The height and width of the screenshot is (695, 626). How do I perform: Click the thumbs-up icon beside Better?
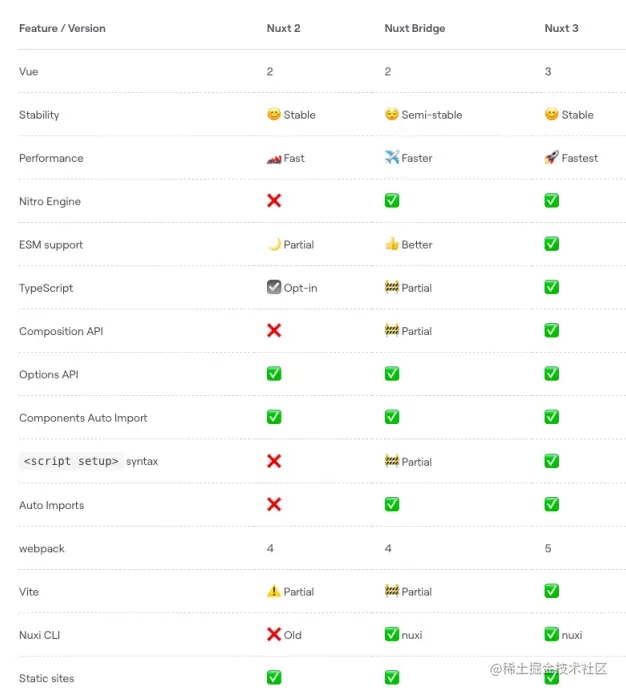click(x=392, y=244)
